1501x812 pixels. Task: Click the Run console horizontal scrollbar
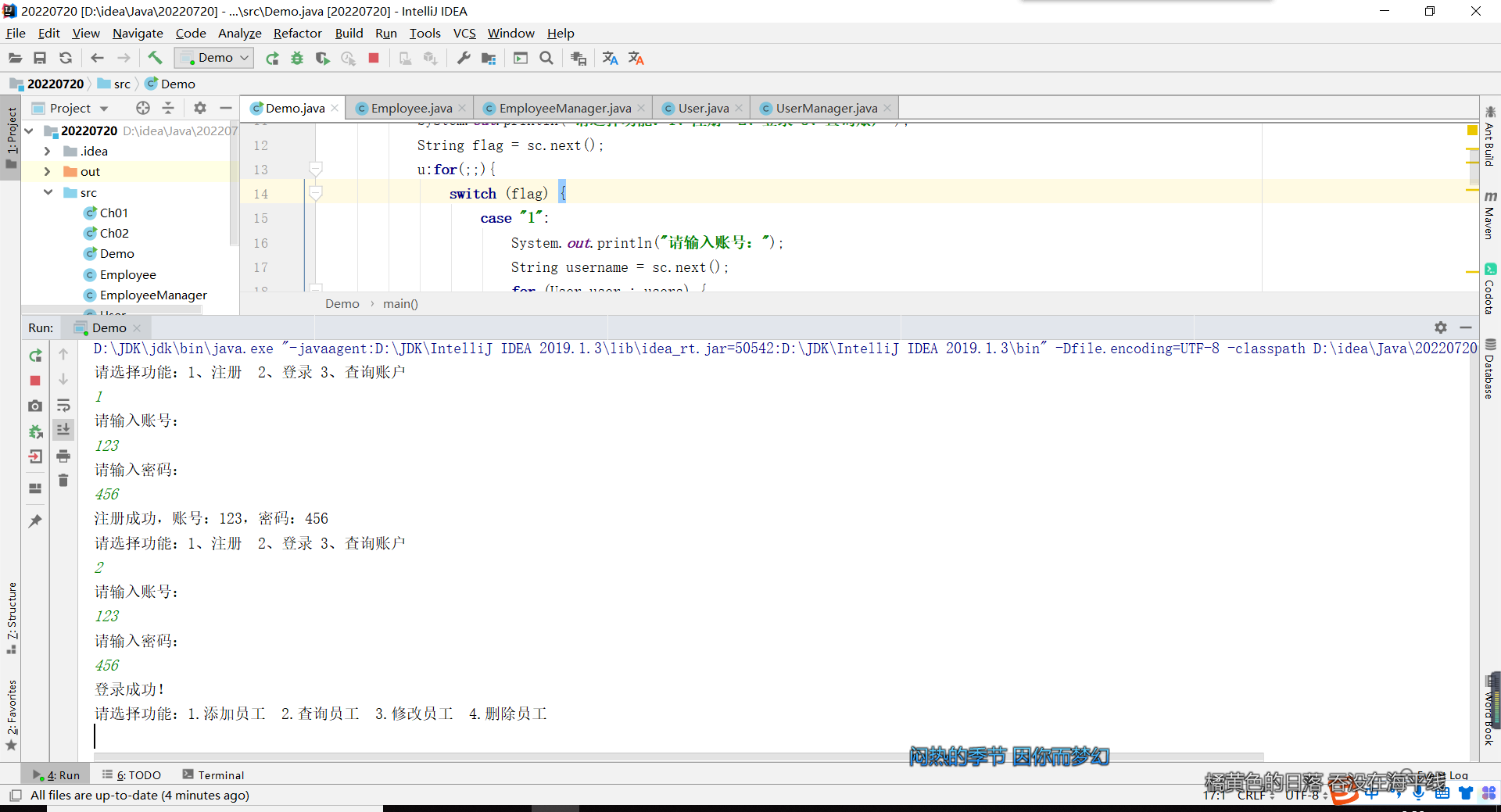(x=679, y=757)
